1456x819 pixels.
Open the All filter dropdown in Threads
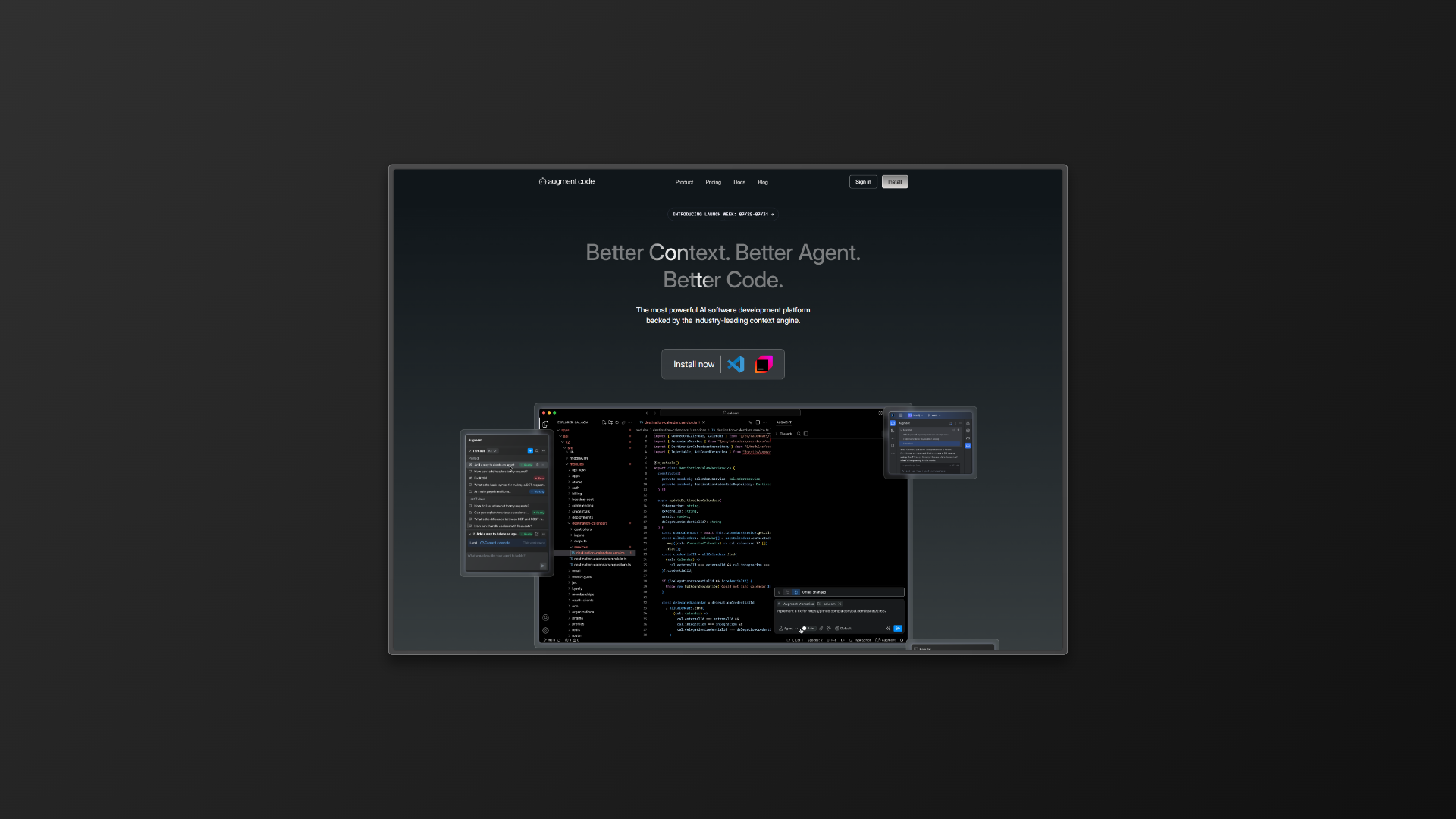(x=491, y=451)
